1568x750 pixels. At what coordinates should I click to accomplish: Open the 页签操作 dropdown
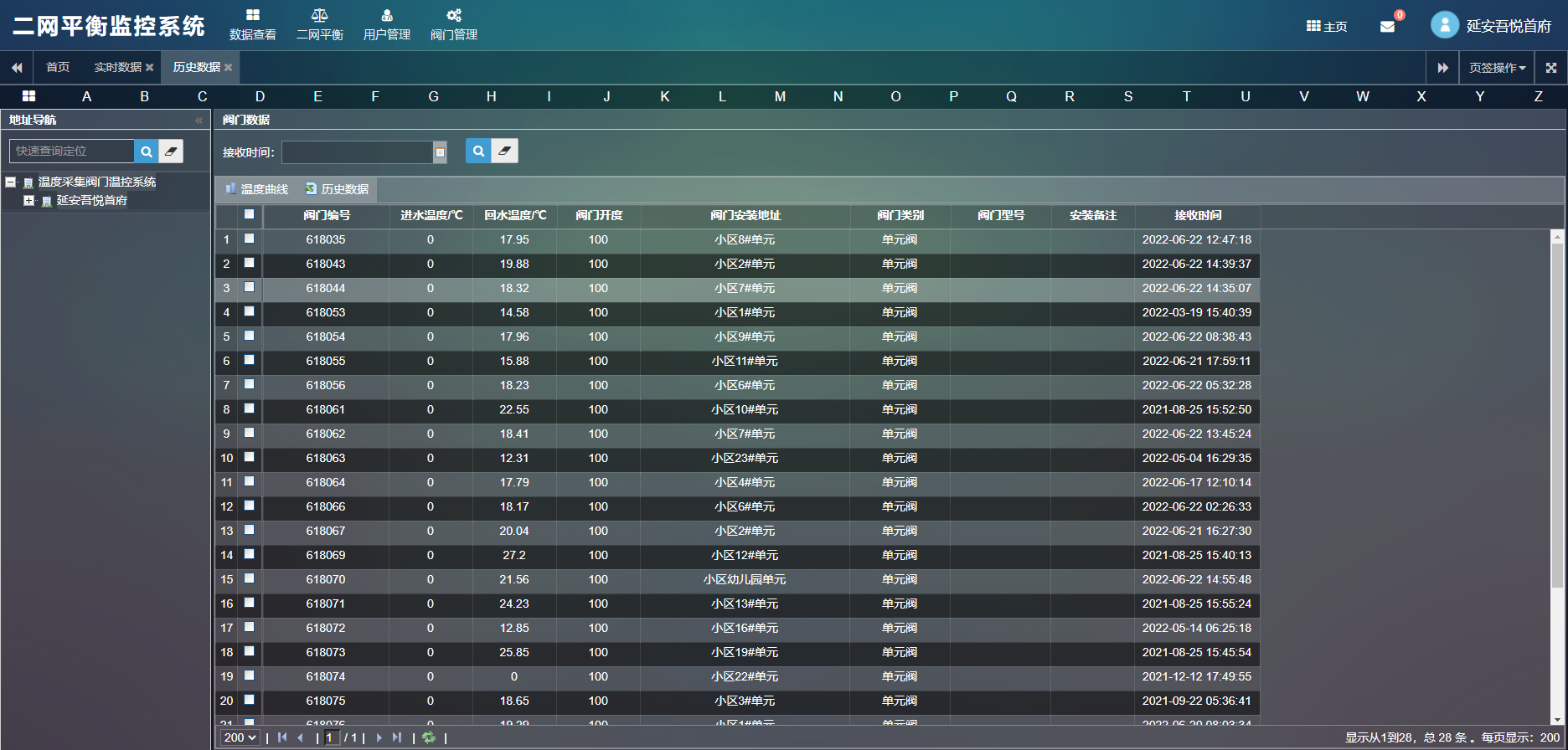[1497, 68]
